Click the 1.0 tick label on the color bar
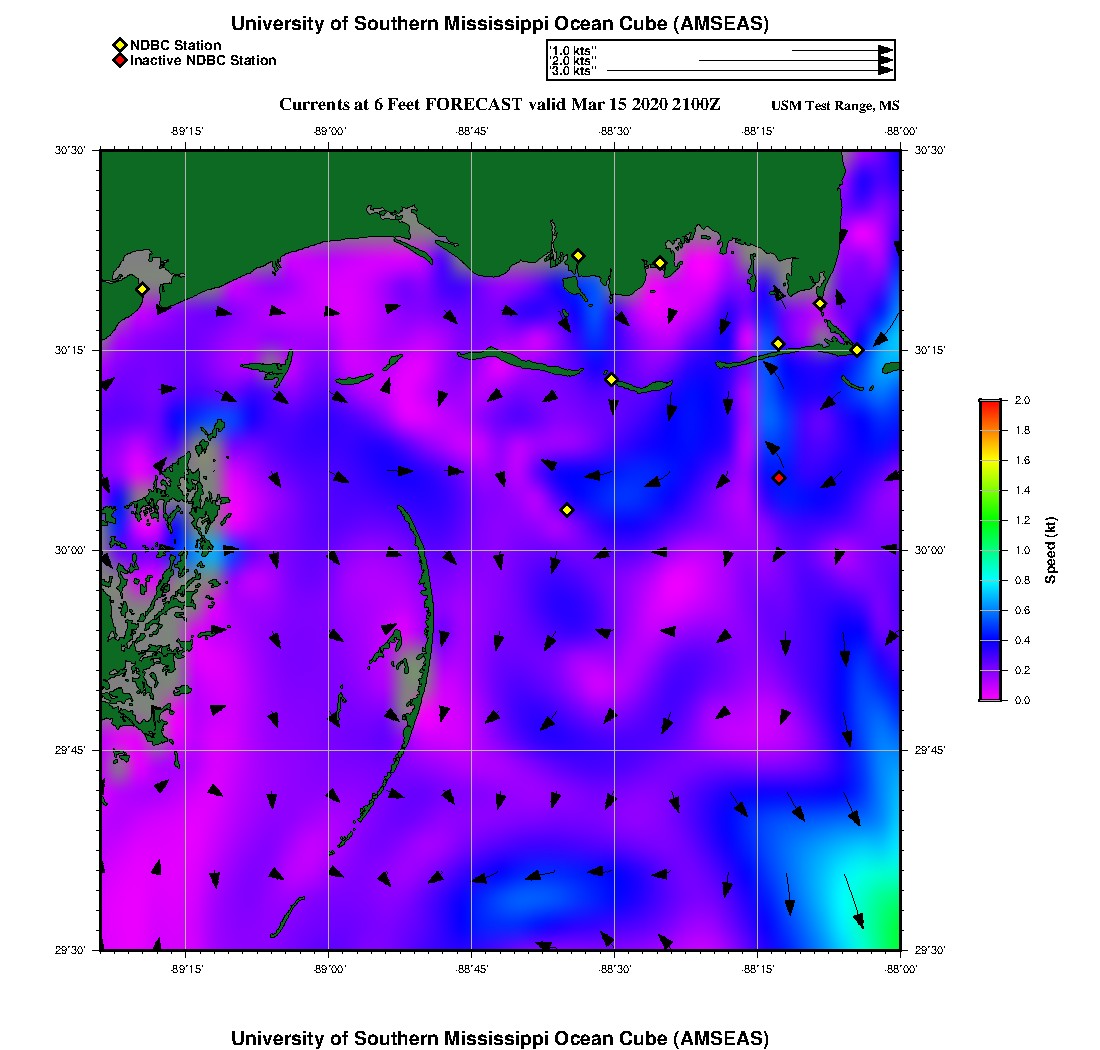The image size is (1100, 1050). click(x=1022, y=550)
